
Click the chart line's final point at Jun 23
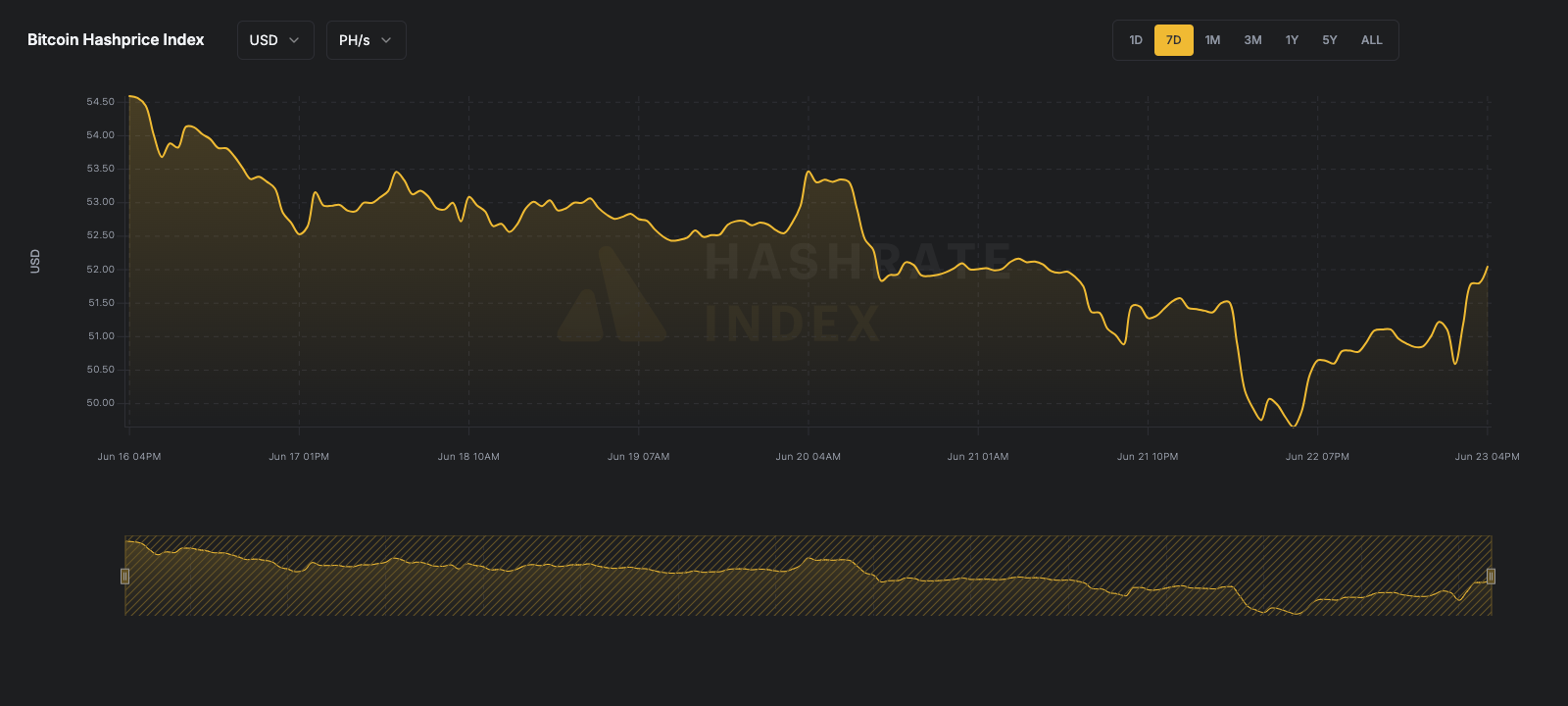[x=1488, y=267]
